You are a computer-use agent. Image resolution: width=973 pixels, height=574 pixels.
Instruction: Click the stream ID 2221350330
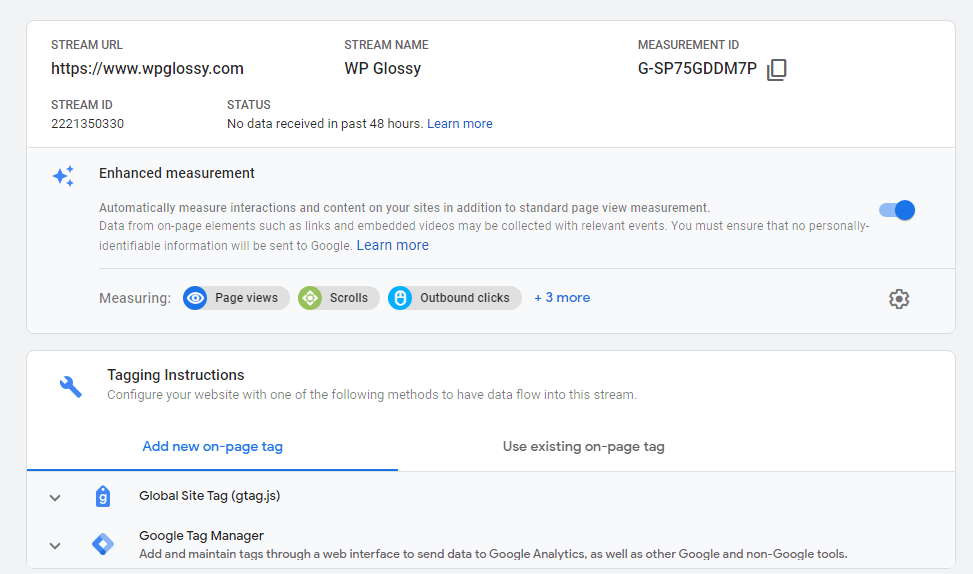(87, 123)
